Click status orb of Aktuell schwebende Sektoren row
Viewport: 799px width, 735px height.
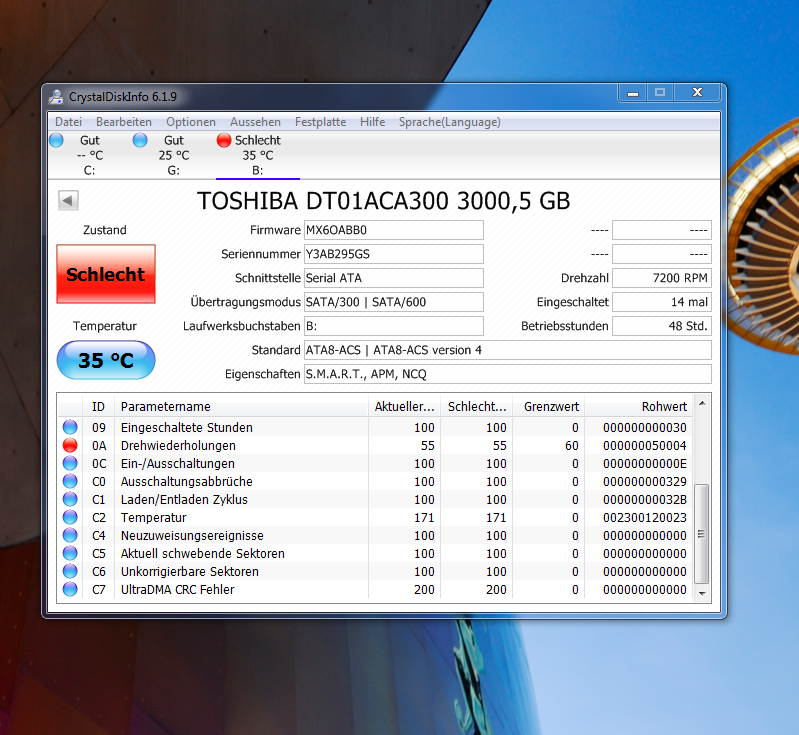coord(70,553)
